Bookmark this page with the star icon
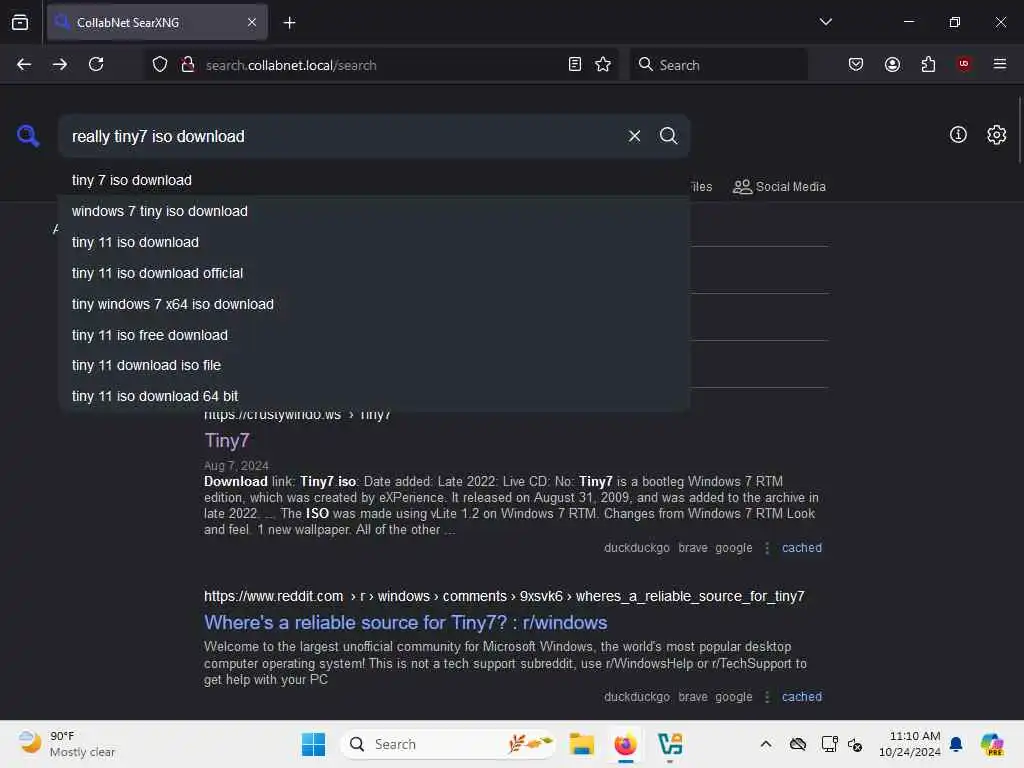1024x768 pixels. [603, 65]
